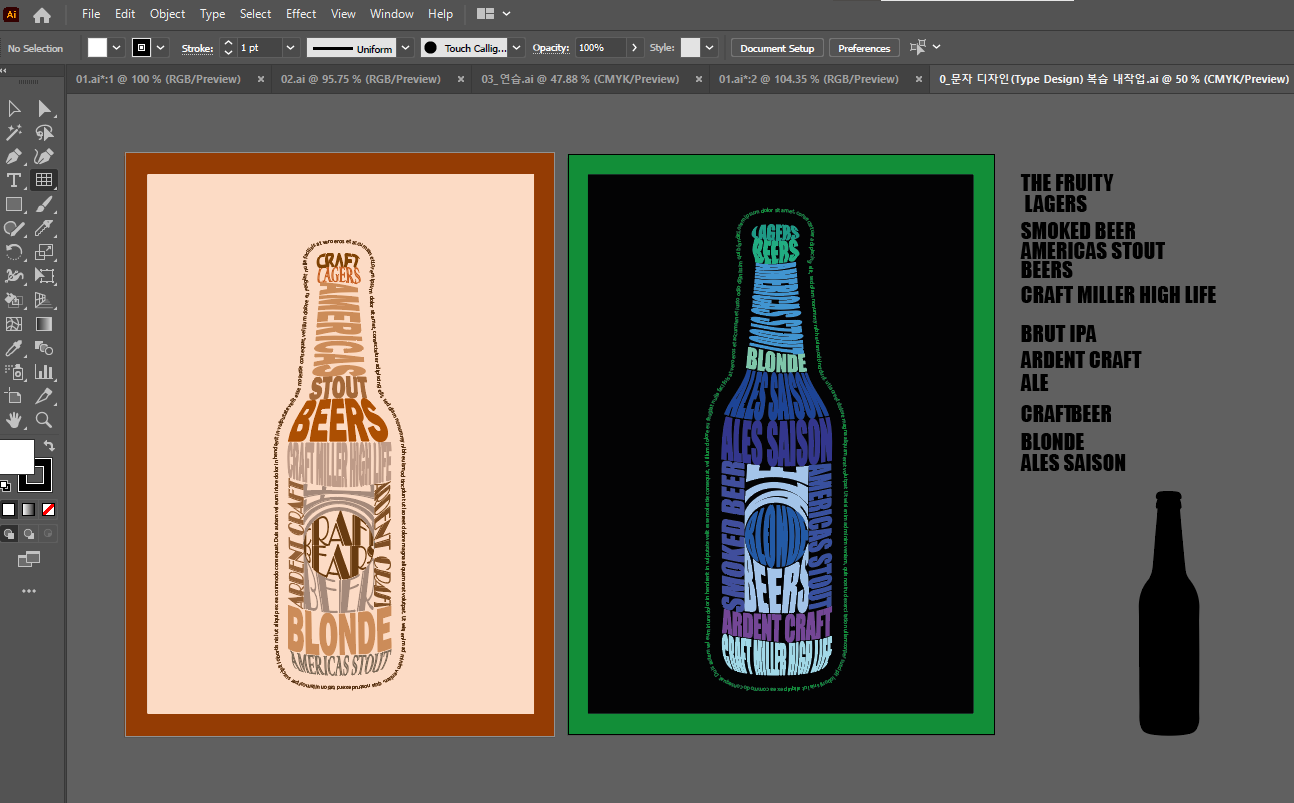Viewport: 1294px width, 803px height.
Task: Select the Column Graph tool
Action: 44,372
